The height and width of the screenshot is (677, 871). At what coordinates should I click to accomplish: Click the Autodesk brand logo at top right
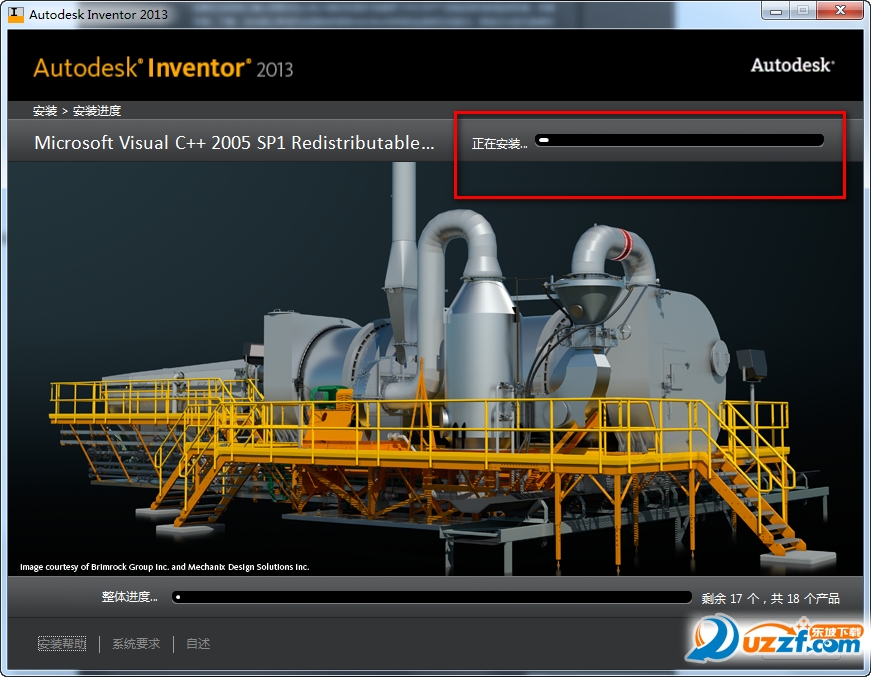coord(793,66)
